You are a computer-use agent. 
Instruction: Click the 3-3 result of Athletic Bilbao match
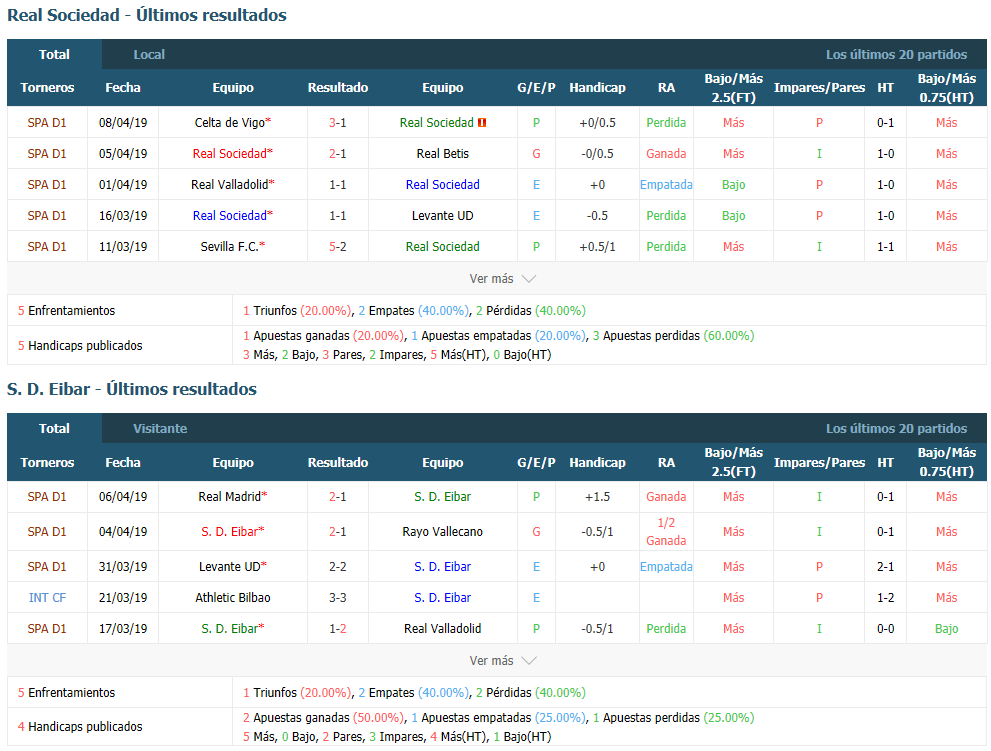coord(337,597)
